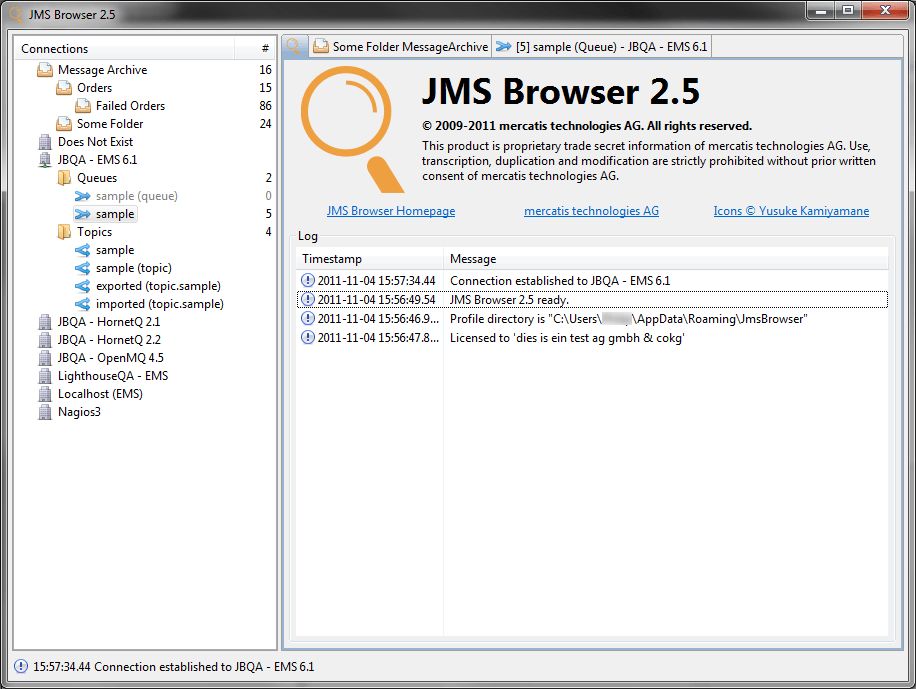
Task: Collapse the JBQA - EMS 6.1 connection node
Action: pos(31,159)
